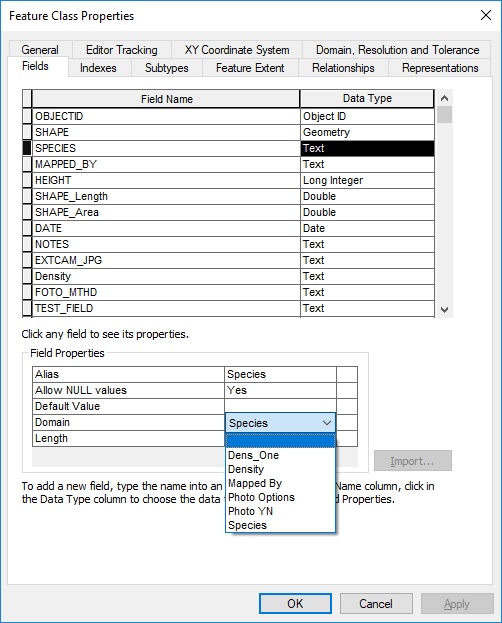This screenshot has width=502, height=623.
Task: Click the fields list scrollbar thumb
Action: click(x=444, y=114)
